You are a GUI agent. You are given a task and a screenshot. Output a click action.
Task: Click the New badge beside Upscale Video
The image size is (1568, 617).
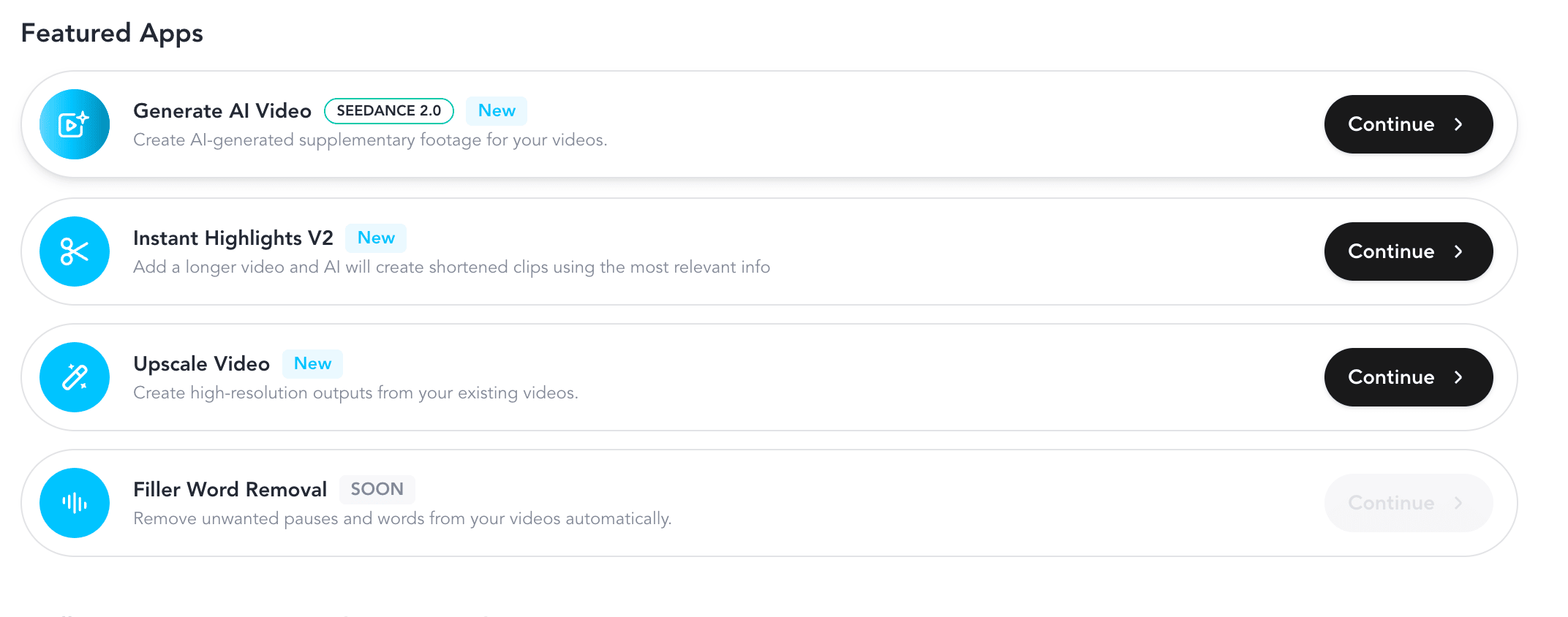[x=312, y=364]
